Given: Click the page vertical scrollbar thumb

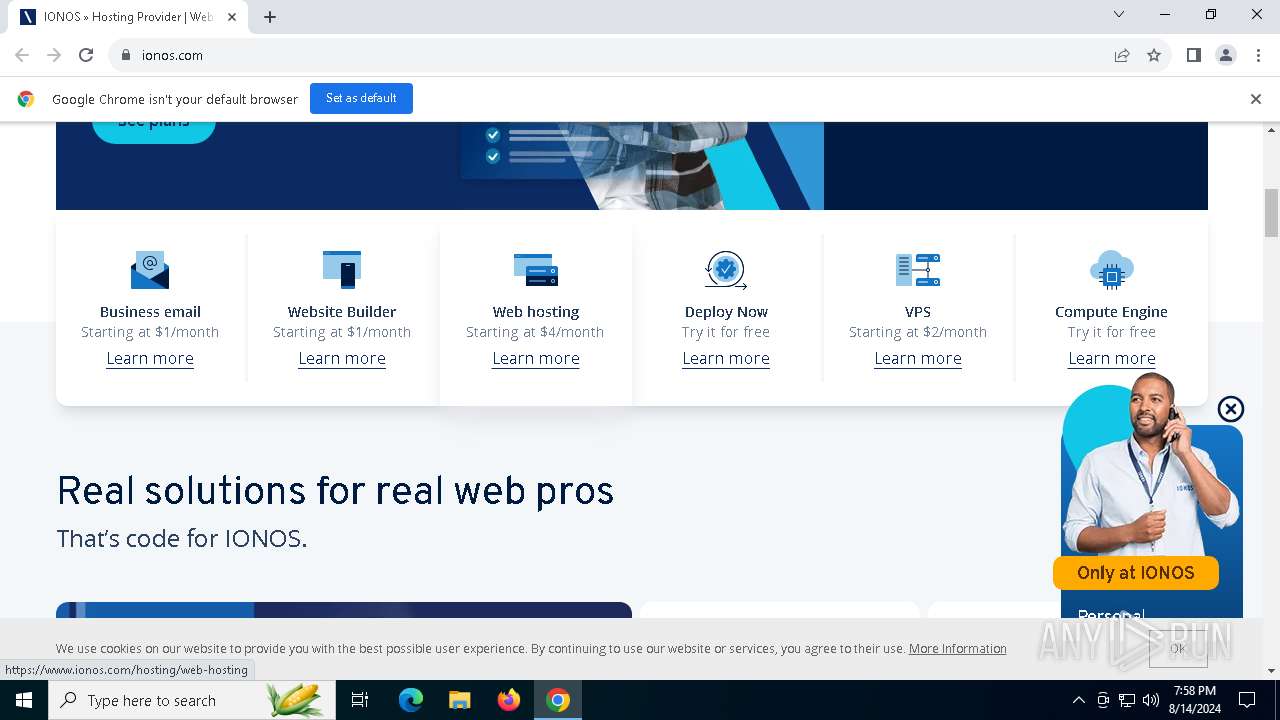Looking at the screenshot, I should click(1272, 212).
